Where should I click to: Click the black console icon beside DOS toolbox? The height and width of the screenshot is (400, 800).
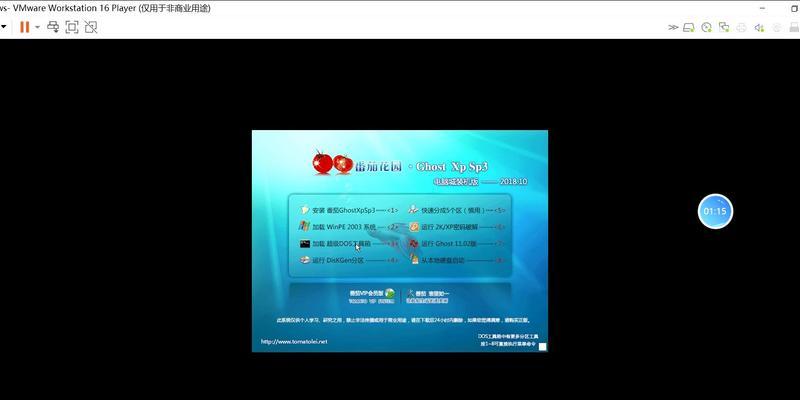(305, 244)
